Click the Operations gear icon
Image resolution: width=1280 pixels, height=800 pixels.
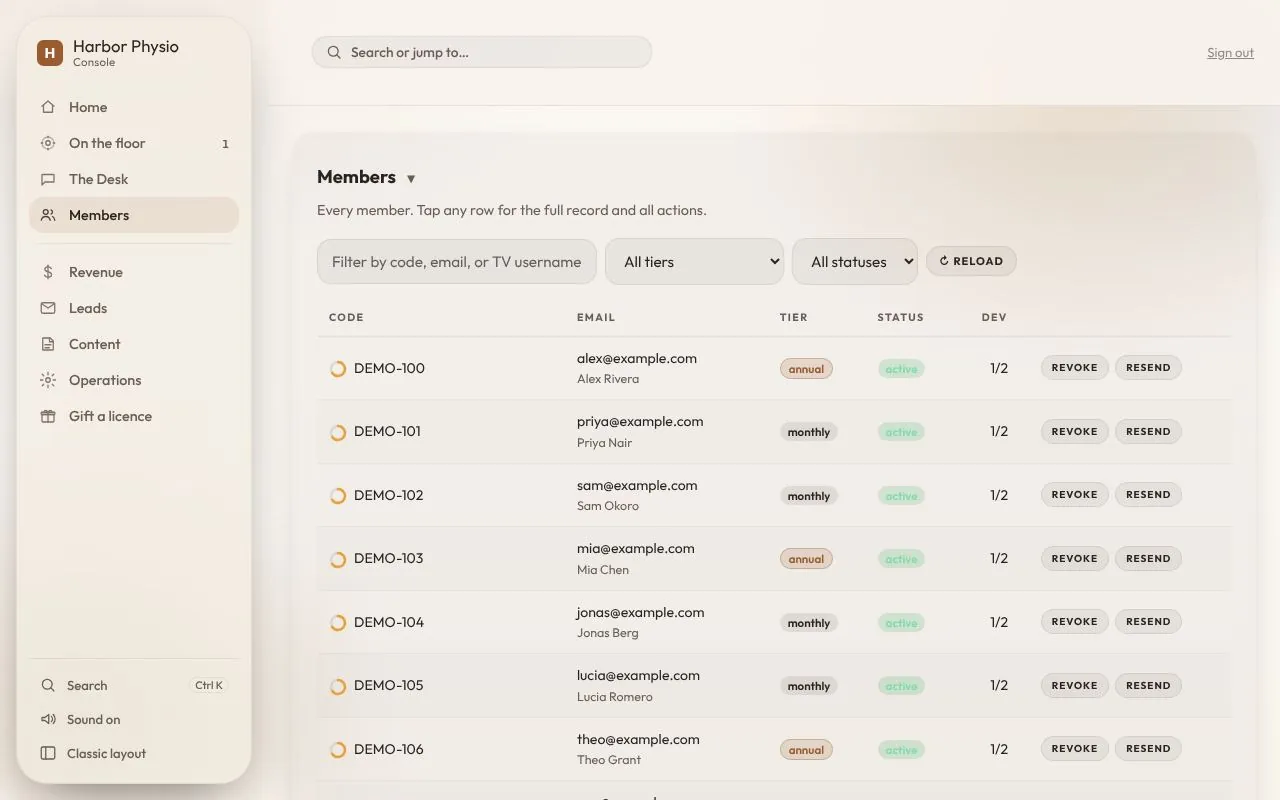tap(48, 380)
